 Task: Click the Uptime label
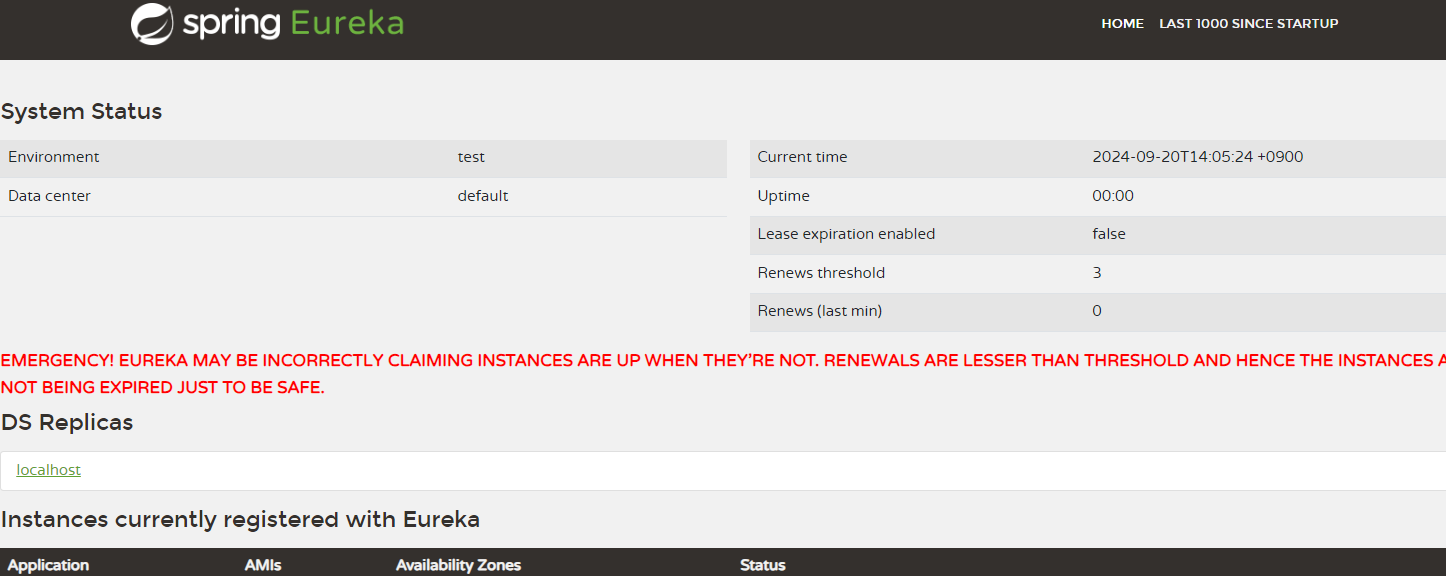(x=783, y=196)
